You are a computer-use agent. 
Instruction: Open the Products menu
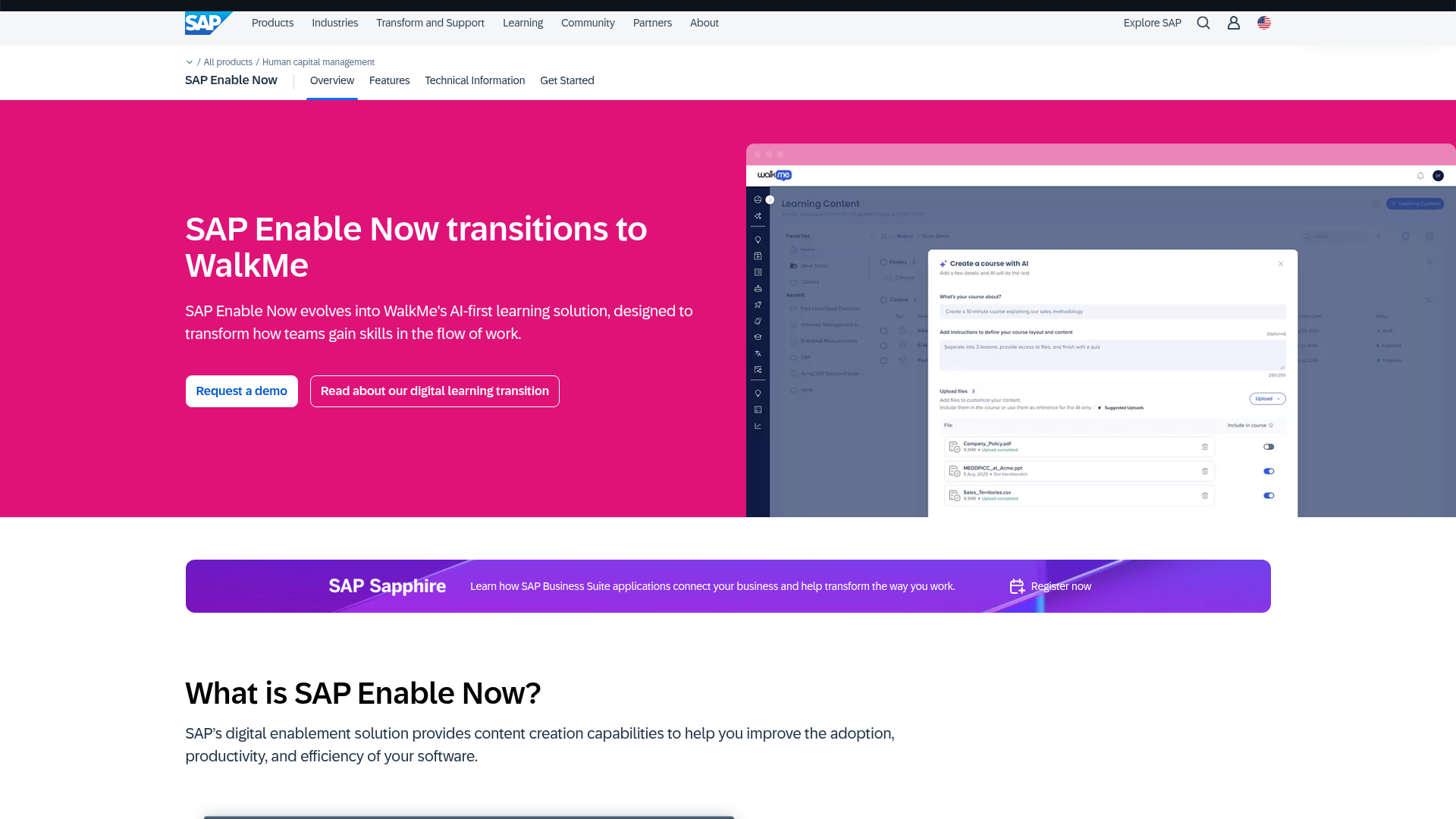point(272,23)
